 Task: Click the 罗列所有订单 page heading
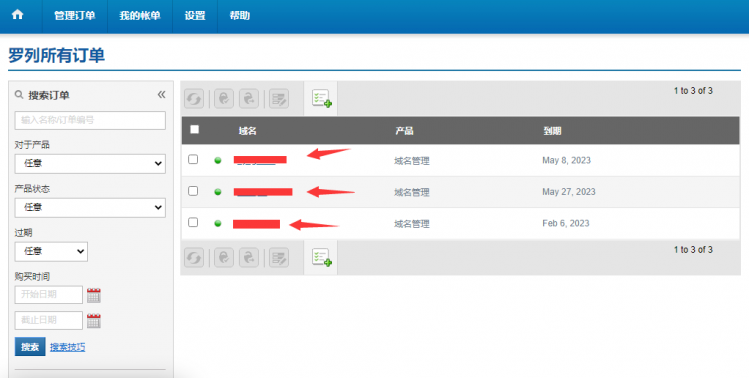pos(56,55)
